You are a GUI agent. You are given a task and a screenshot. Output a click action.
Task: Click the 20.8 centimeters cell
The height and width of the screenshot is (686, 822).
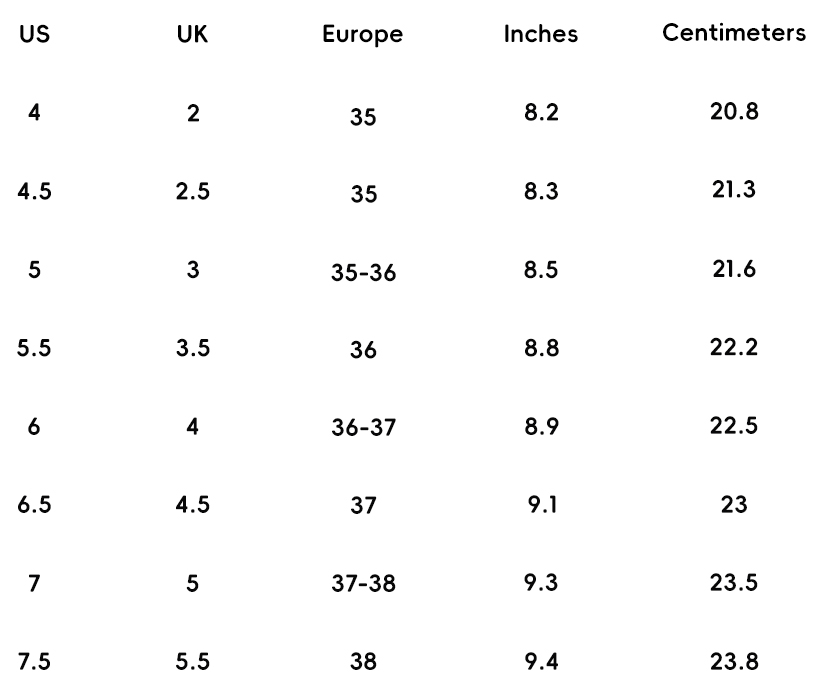734,112
